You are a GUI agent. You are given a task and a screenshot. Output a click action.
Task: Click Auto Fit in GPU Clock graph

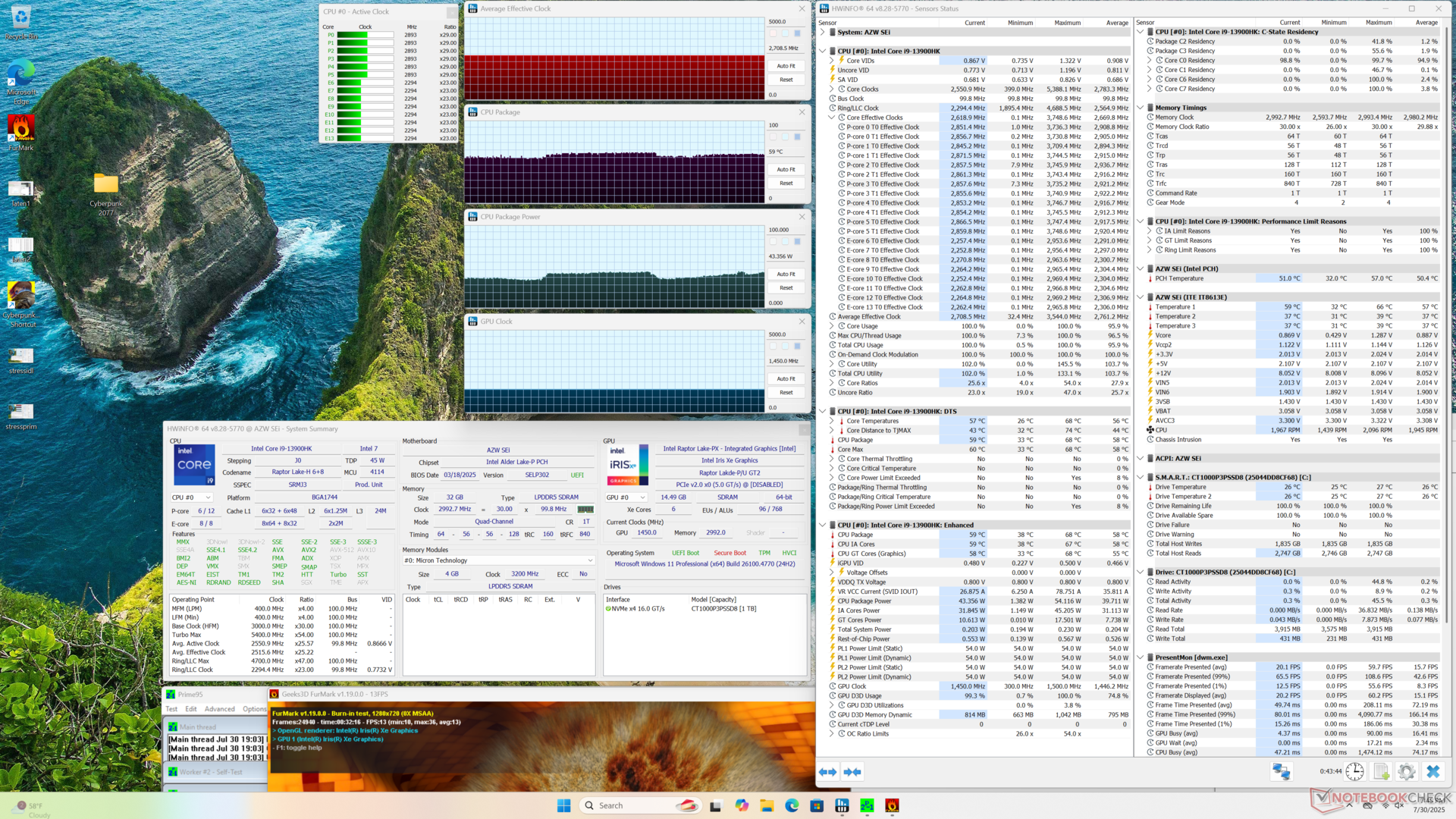(786, 379)
